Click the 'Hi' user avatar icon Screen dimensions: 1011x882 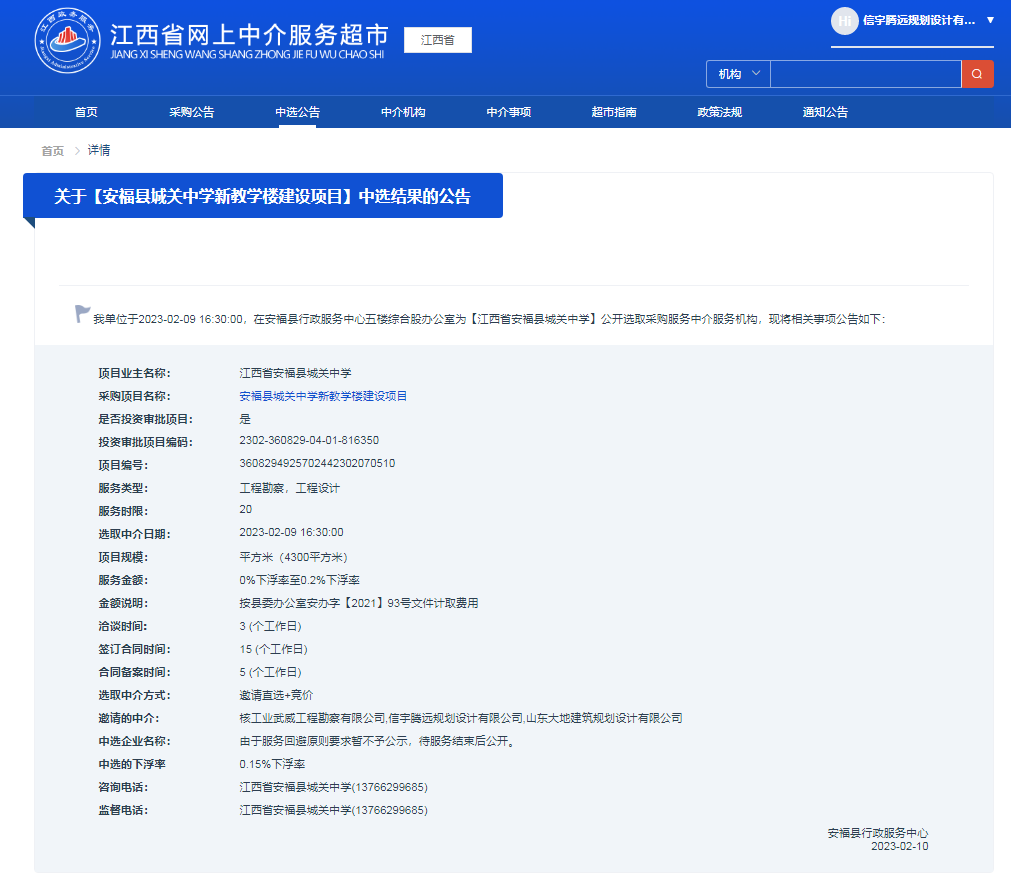pos(844,21)
